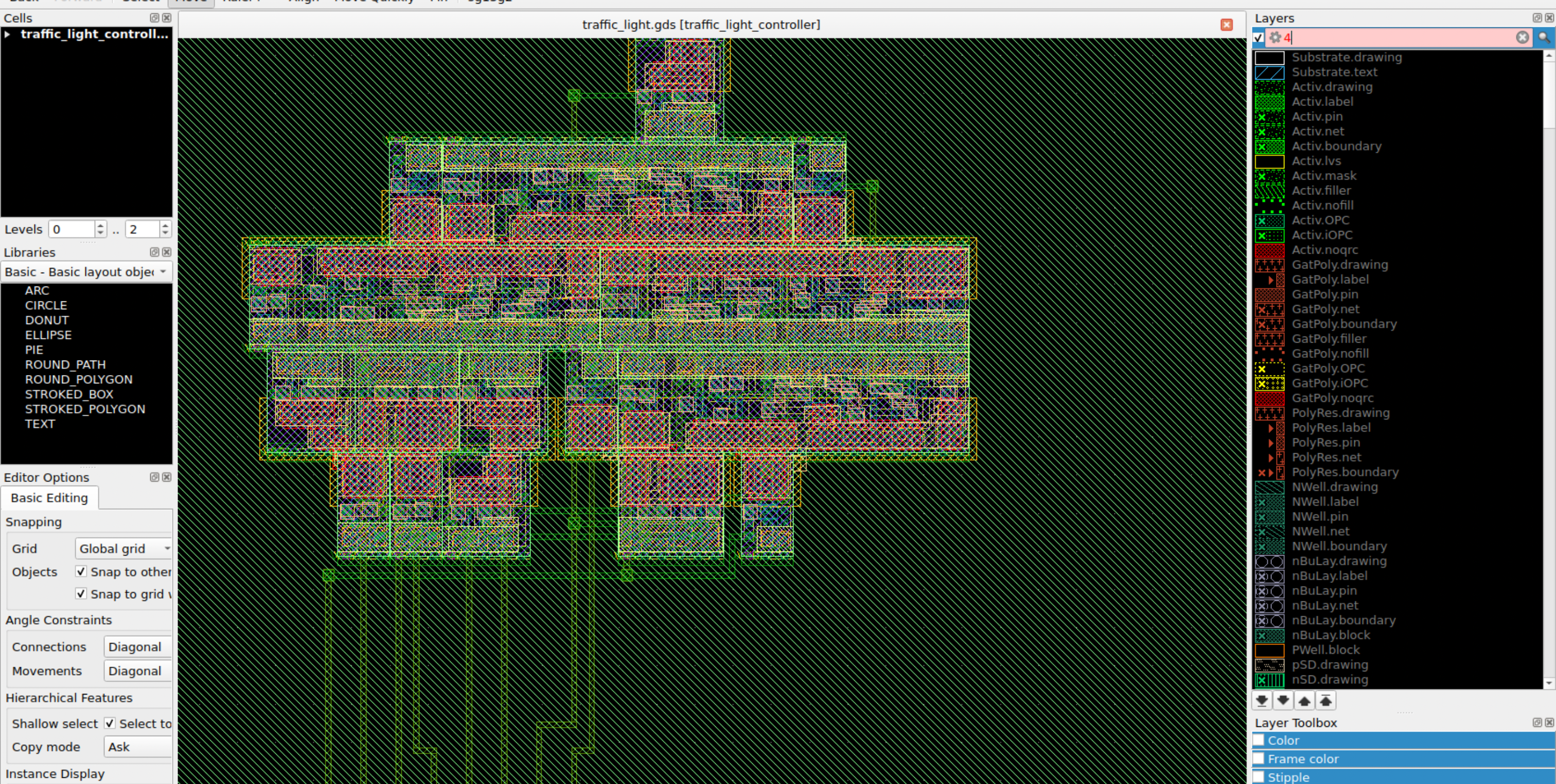This screenshot has width=1556, height=784.
Task: Move selected layer to top with top-arrow icon
Action: (x=1325, y=701)
